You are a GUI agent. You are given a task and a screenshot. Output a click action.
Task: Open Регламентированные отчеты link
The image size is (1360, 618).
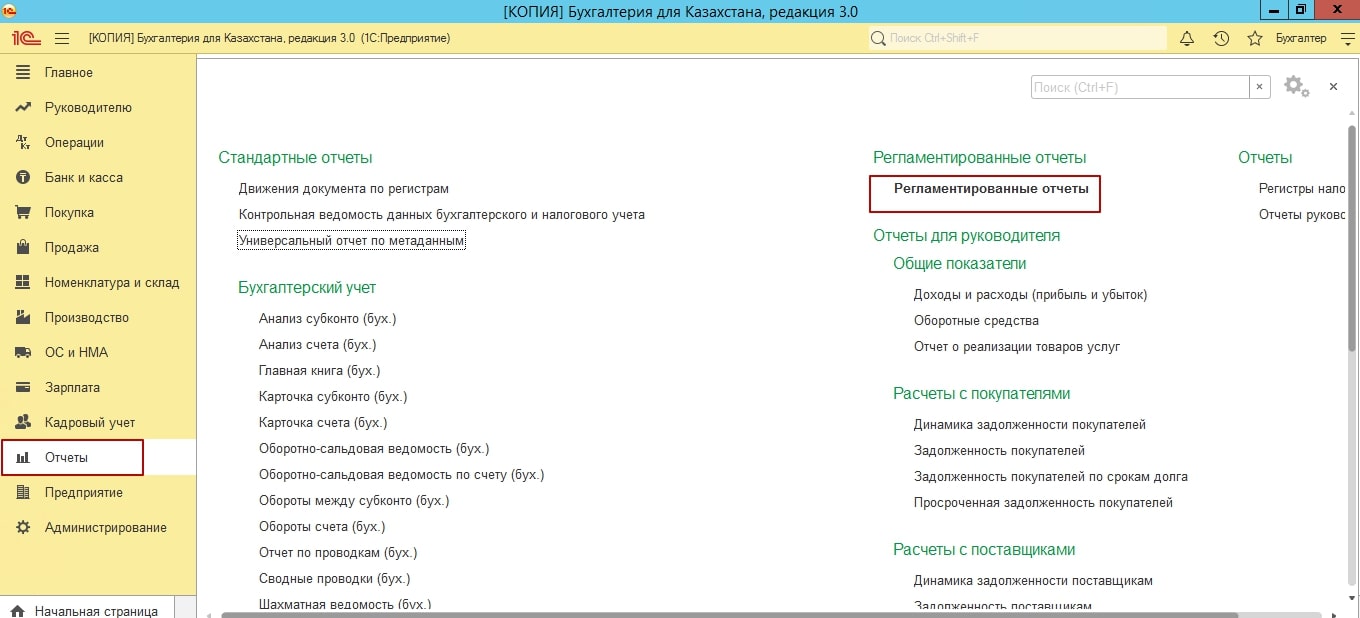pos(990,189)
